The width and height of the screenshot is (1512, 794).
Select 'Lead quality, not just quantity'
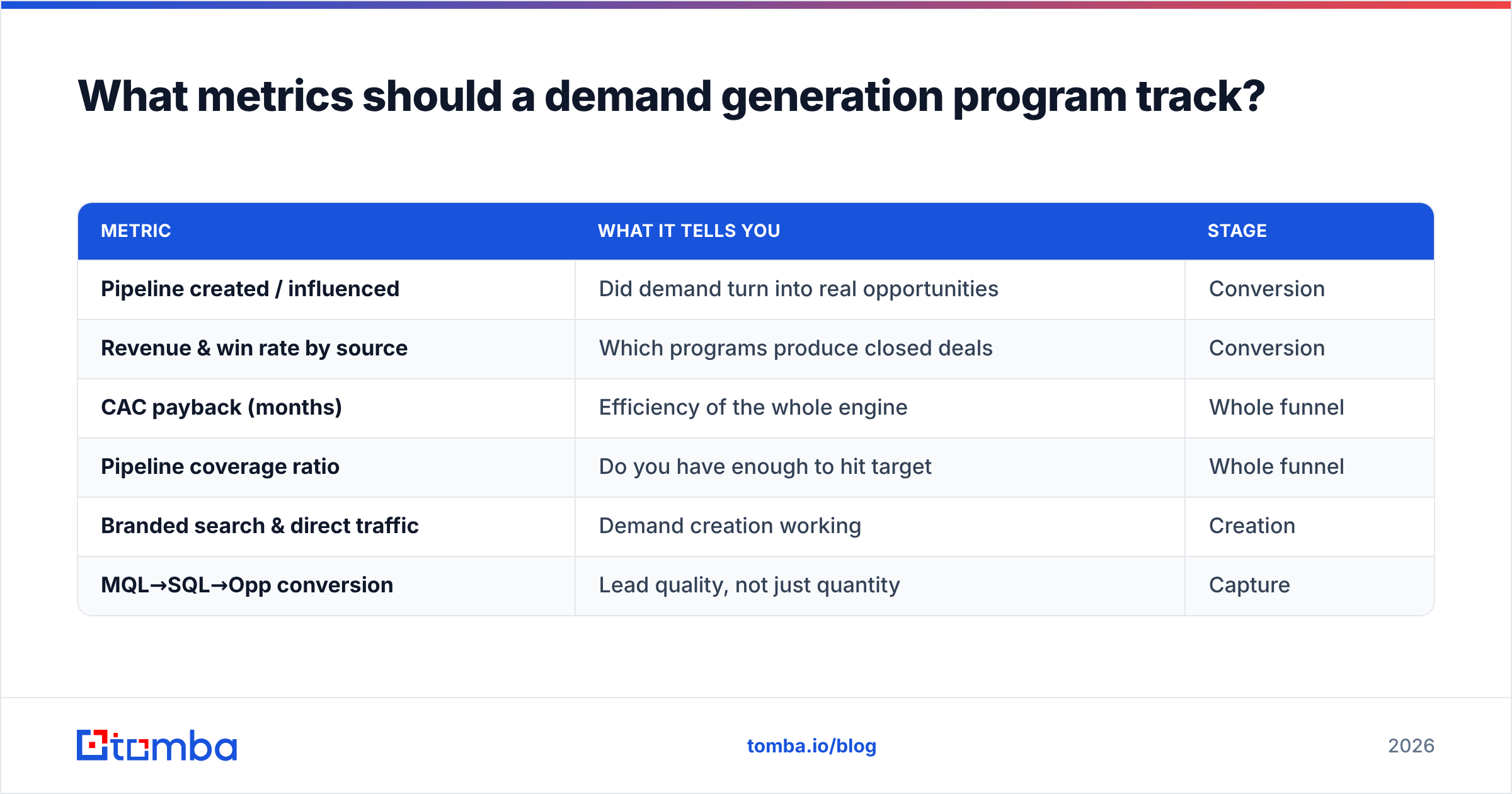point(750,585)
